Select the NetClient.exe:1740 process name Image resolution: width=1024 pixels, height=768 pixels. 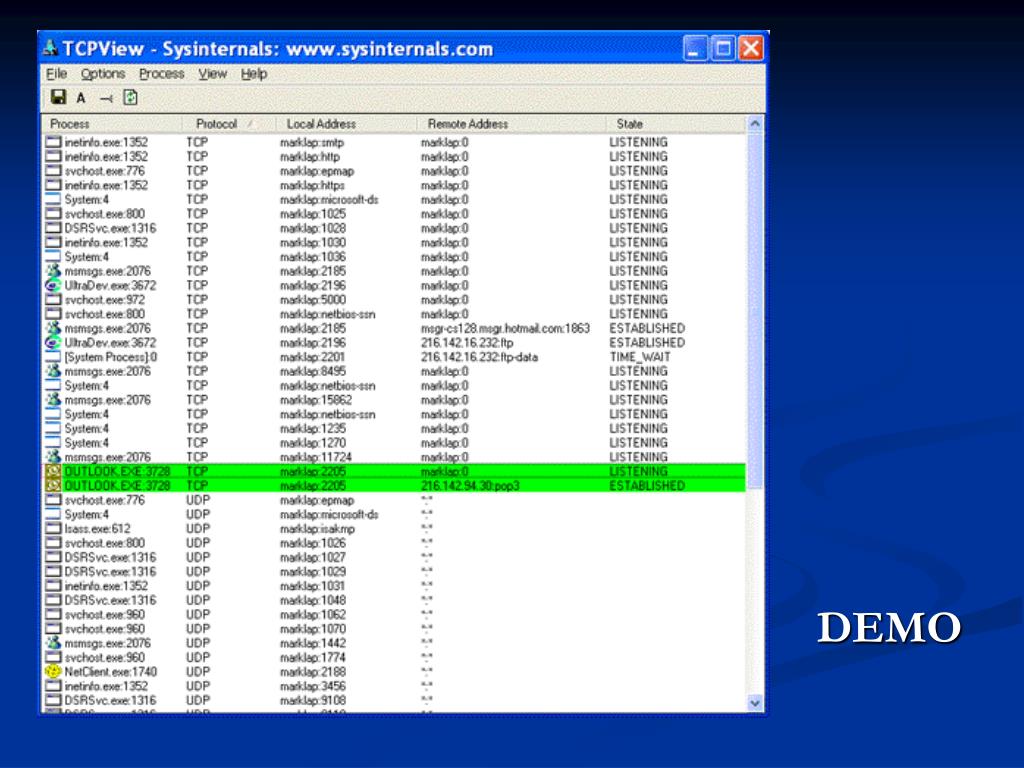tap(110, 671)
